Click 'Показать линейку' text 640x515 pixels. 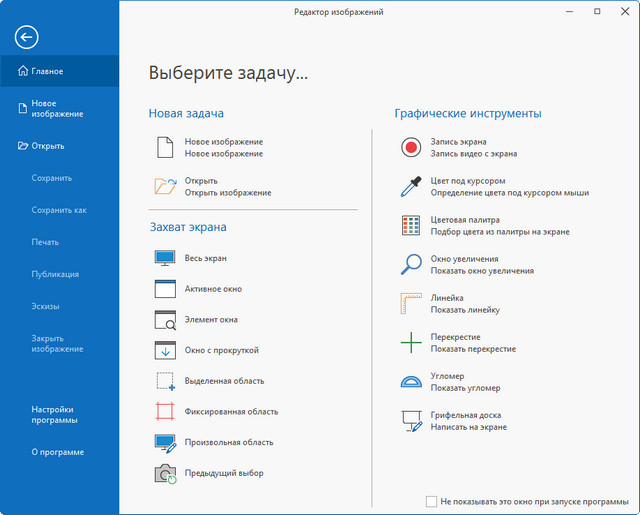[465, 310]
